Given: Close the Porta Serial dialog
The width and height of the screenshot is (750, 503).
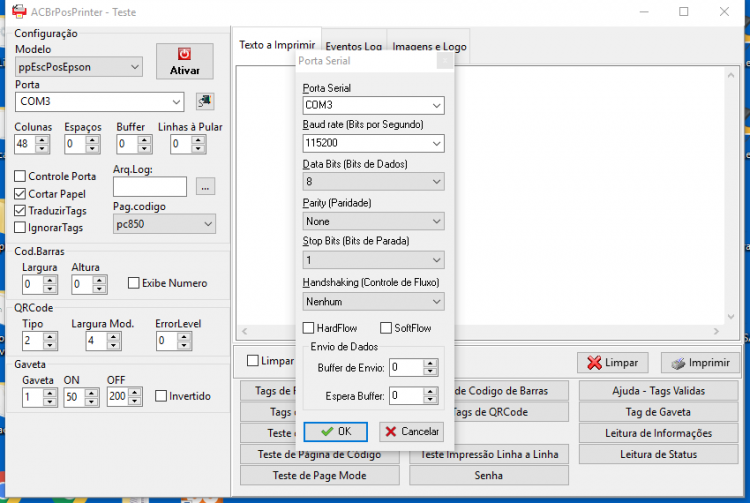Looking at the screenshot, I should tap(445, 61).
